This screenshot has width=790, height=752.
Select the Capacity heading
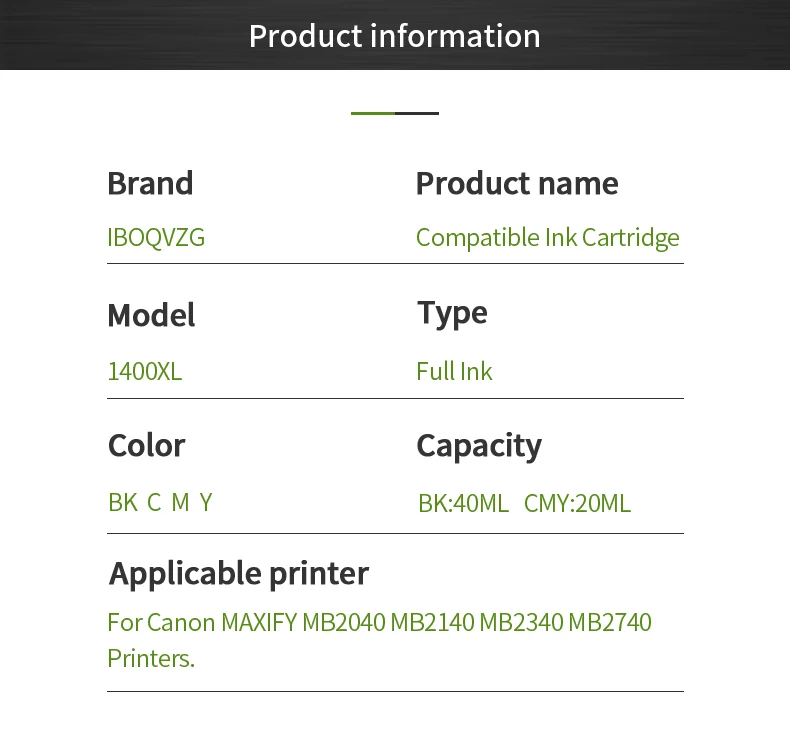pyautogui.click(x=478, y=445)
